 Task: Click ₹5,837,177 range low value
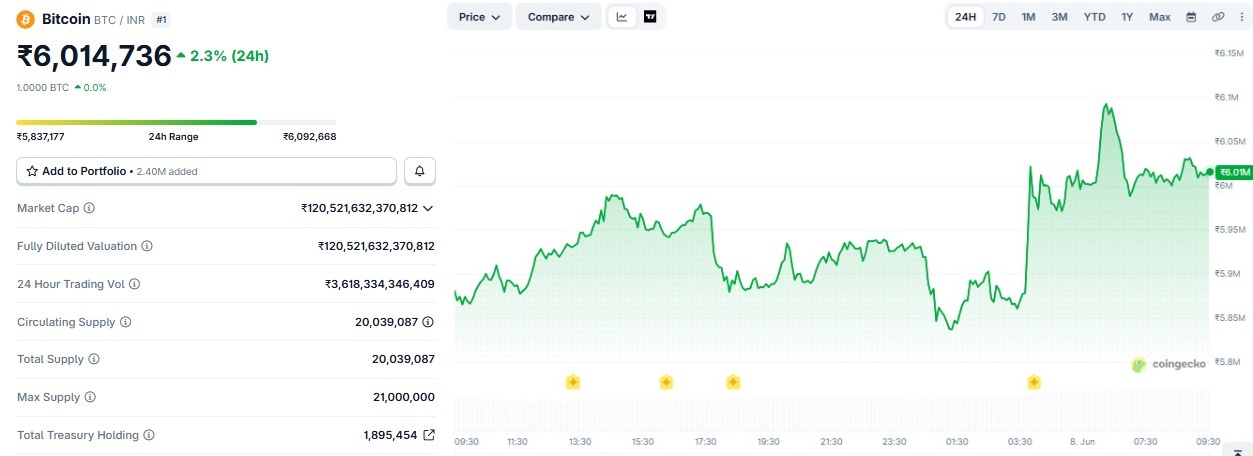point(41,136)
